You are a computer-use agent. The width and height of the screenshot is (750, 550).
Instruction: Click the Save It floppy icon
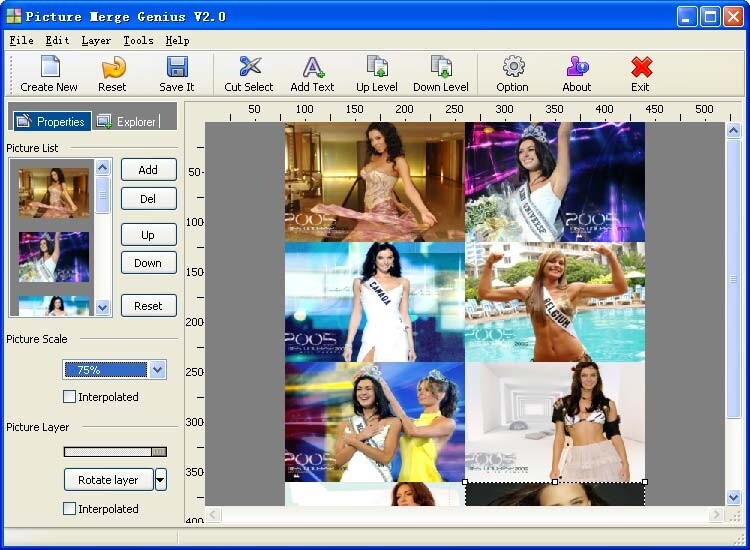177,66
